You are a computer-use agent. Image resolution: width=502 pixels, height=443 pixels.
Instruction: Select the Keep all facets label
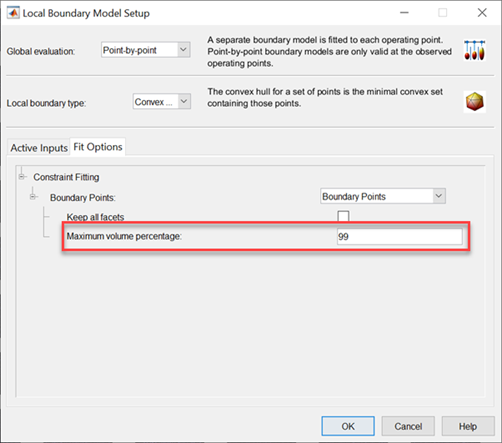(x=95, y=217)
